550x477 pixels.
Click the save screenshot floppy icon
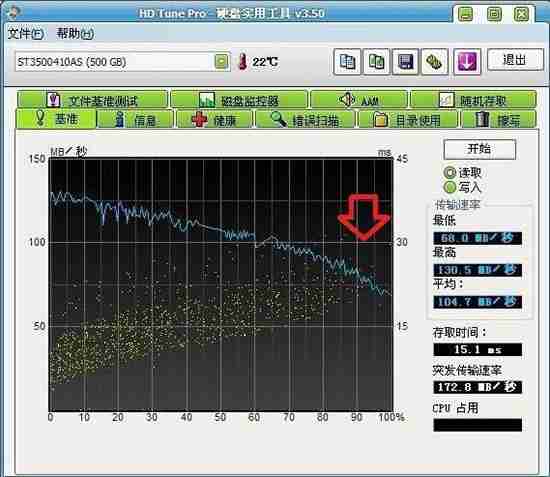click(x=405, y=62)
